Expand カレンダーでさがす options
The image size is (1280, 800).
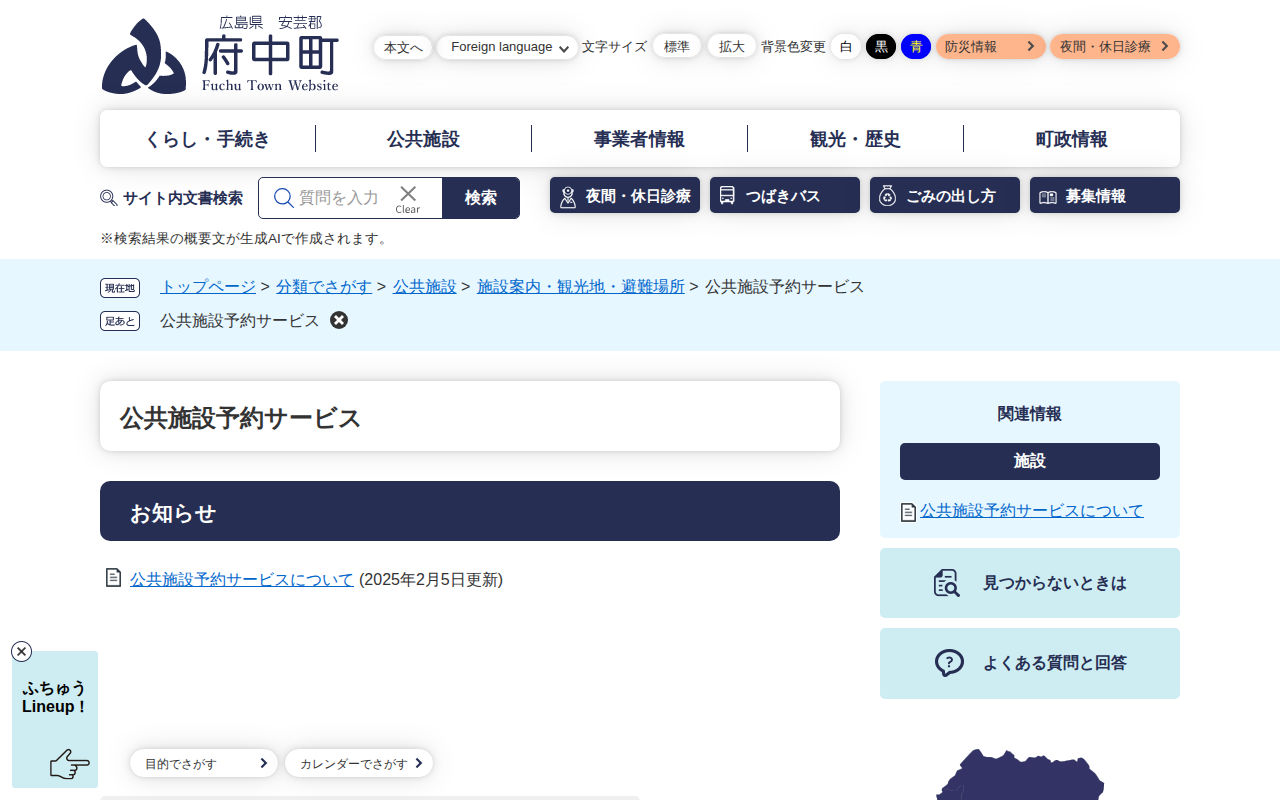(358, 762)
